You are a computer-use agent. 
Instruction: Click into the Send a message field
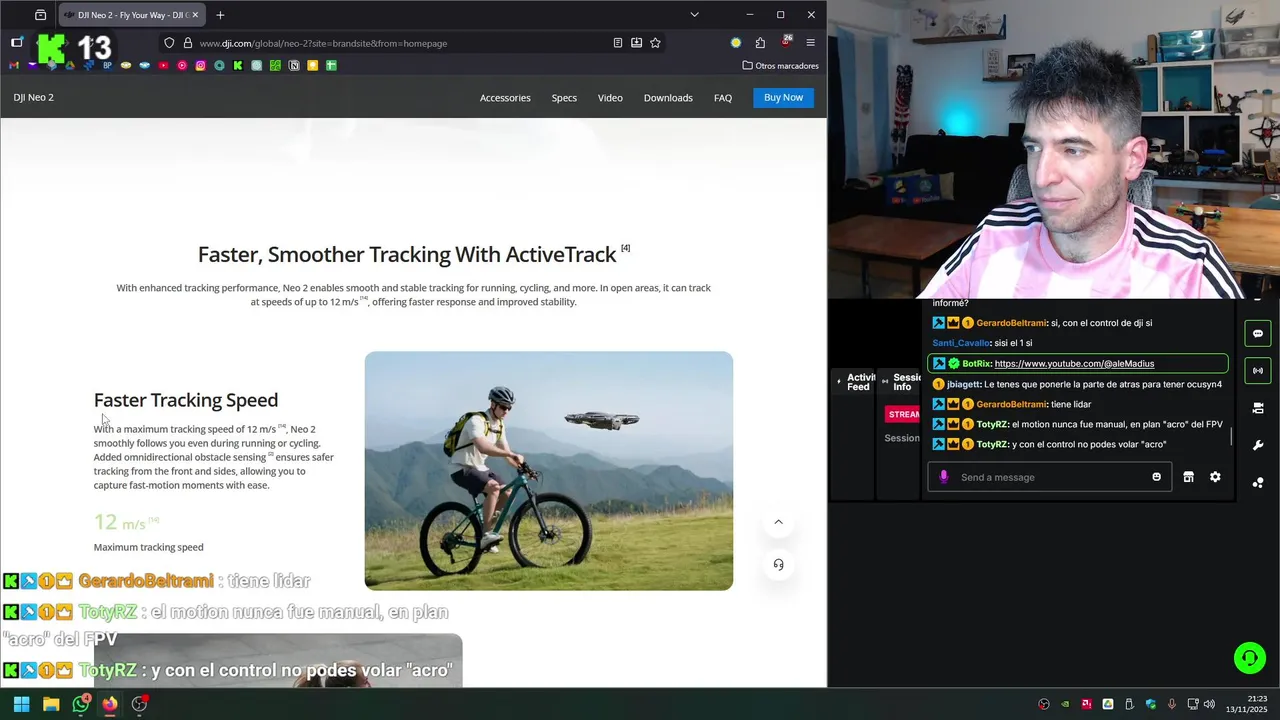pyautogui.click(x=1050, y=477)
